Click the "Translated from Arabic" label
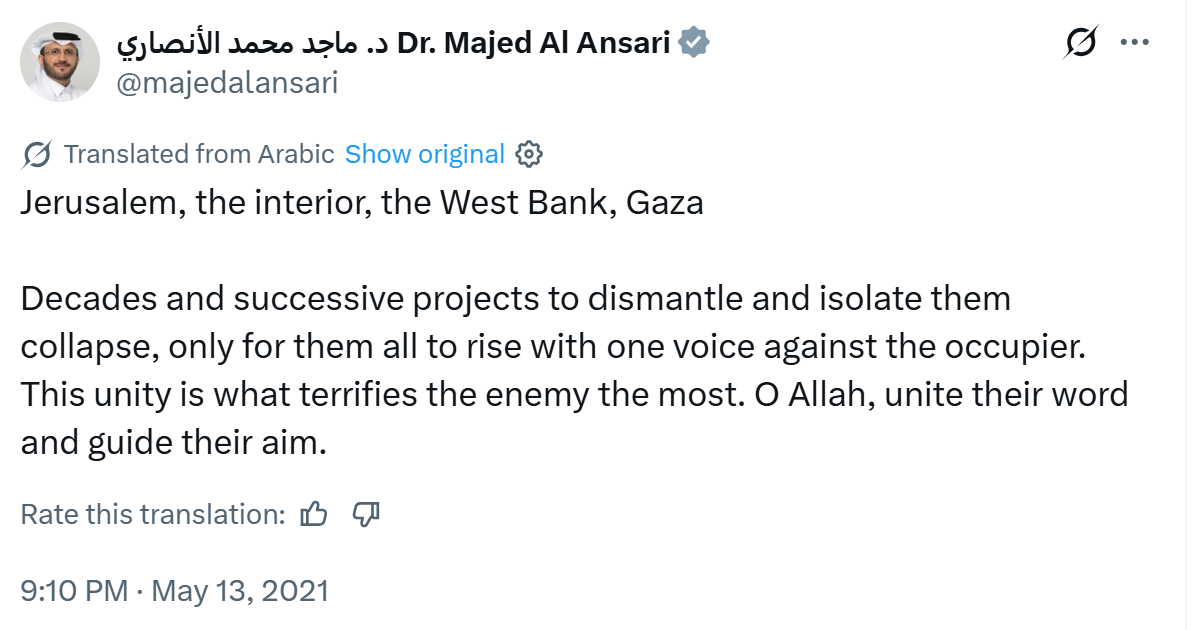Screen dimensions: 1194x630 (198, 154)
